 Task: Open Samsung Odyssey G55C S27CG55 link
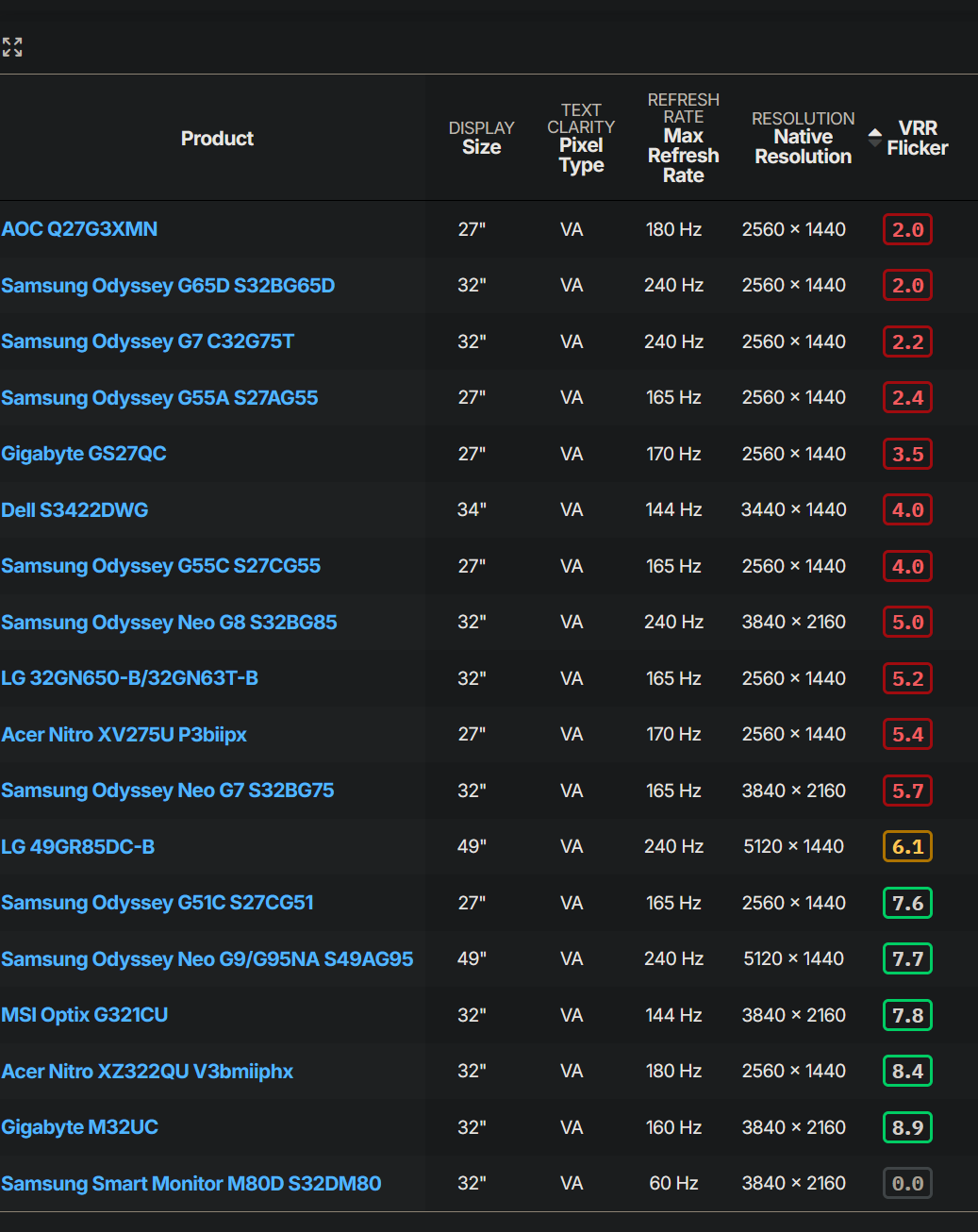click(161, 566)
